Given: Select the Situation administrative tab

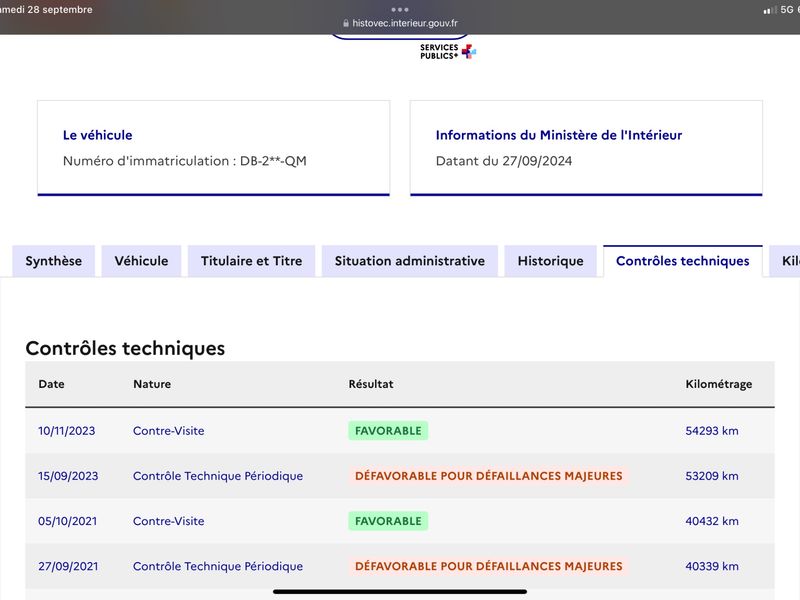Looking at the screenshot, I should point(410,261).
